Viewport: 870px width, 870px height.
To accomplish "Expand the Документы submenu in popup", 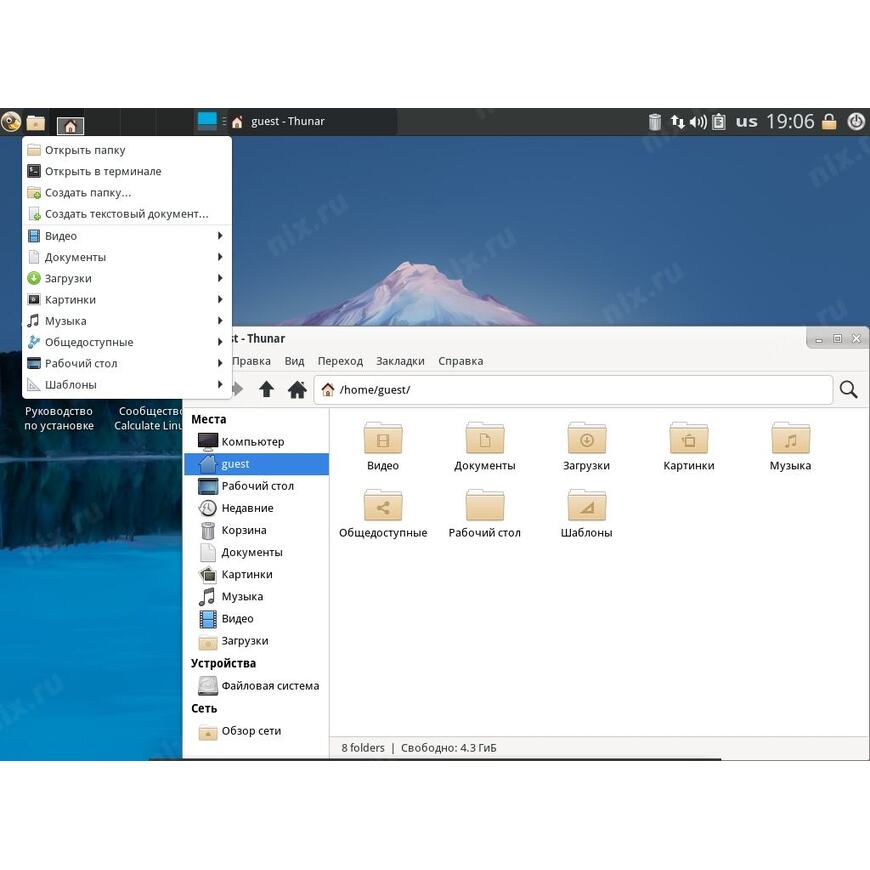I will click(219, 257).
